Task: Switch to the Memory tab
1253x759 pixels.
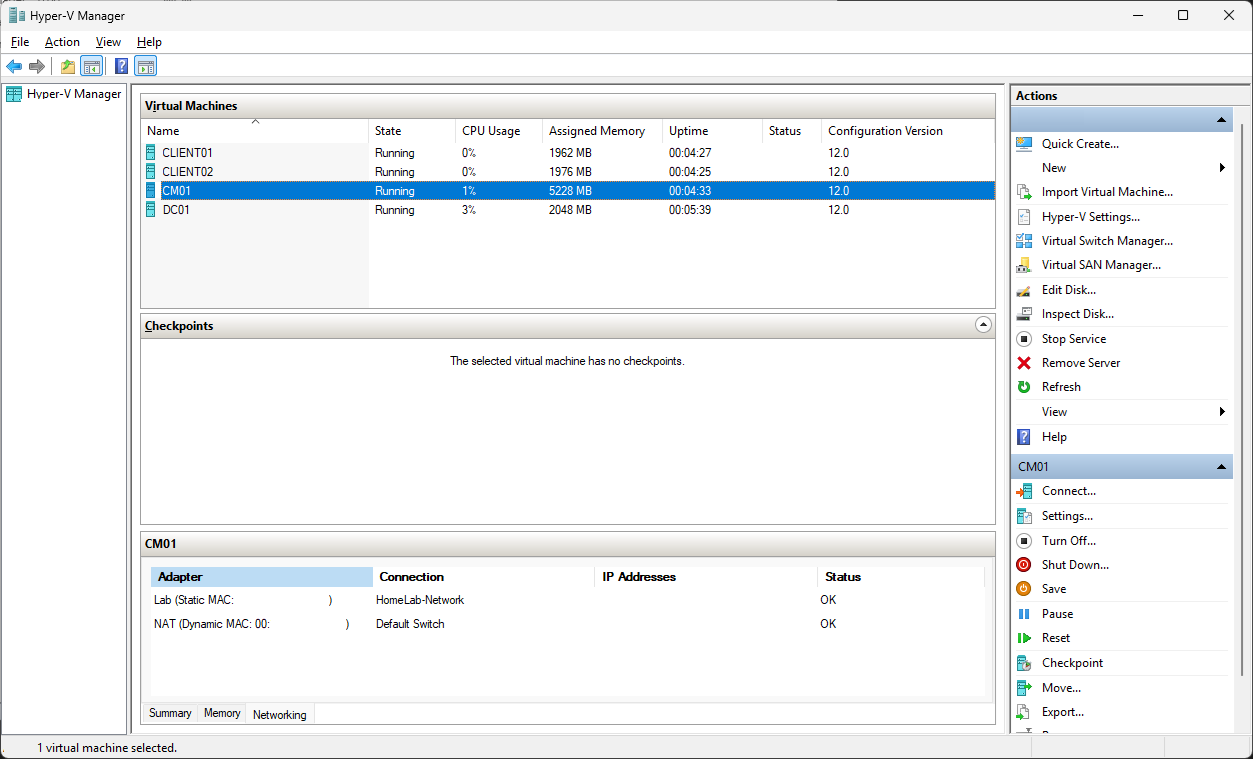Action: (x=222, y=713)
